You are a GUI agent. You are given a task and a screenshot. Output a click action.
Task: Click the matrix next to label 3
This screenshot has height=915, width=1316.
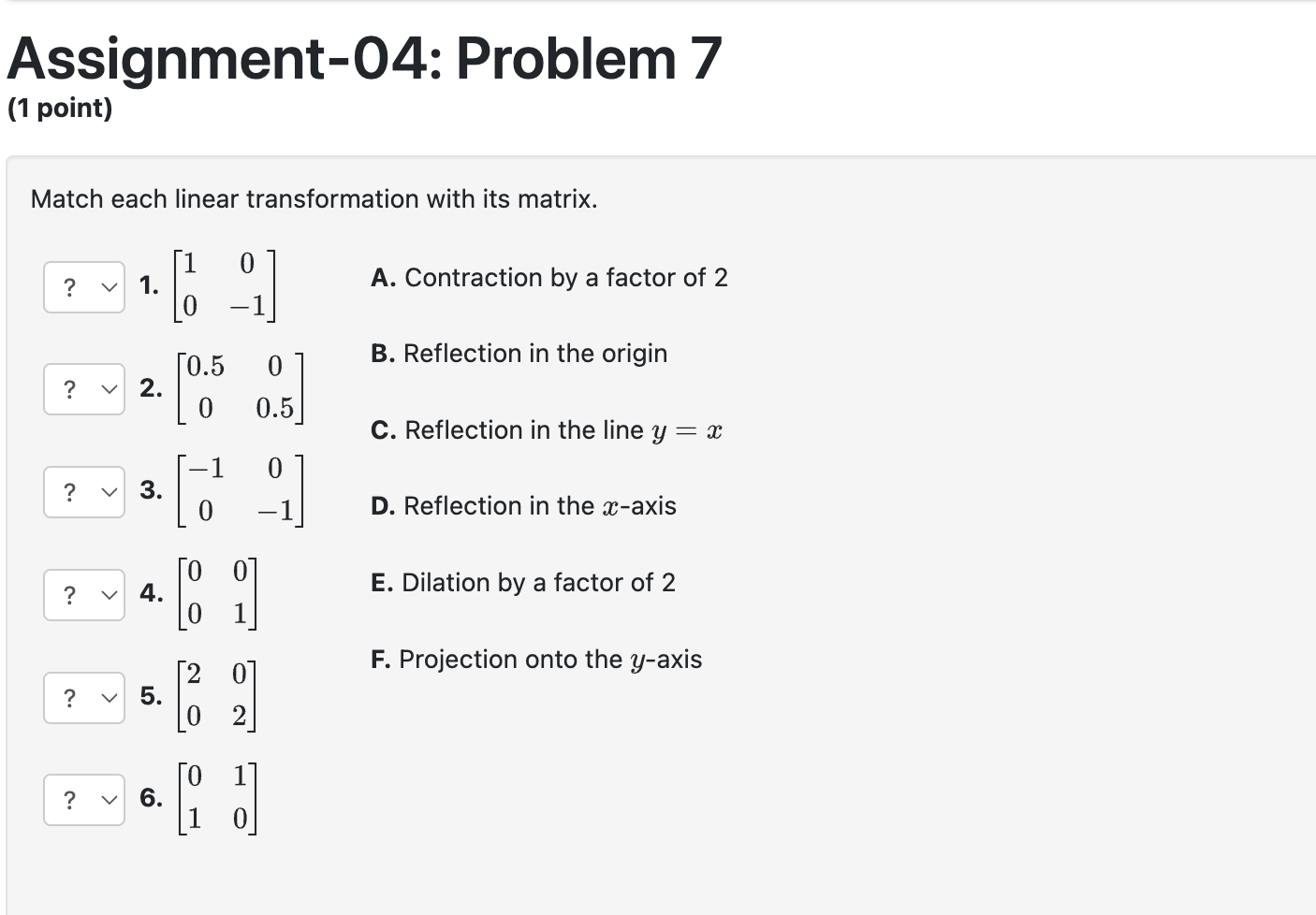tap(241, 489)
